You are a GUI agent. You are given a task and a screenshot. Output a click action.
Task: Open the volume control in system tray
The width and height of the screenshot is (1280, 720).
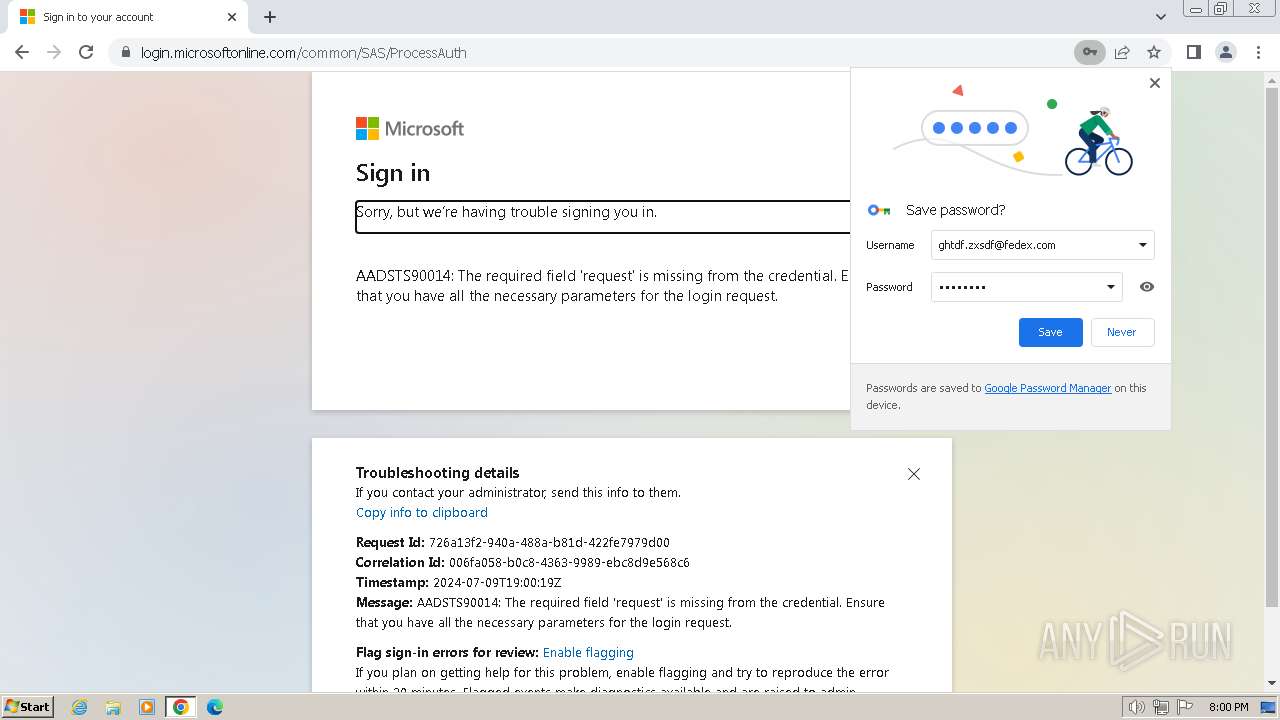pos(1137,707)
